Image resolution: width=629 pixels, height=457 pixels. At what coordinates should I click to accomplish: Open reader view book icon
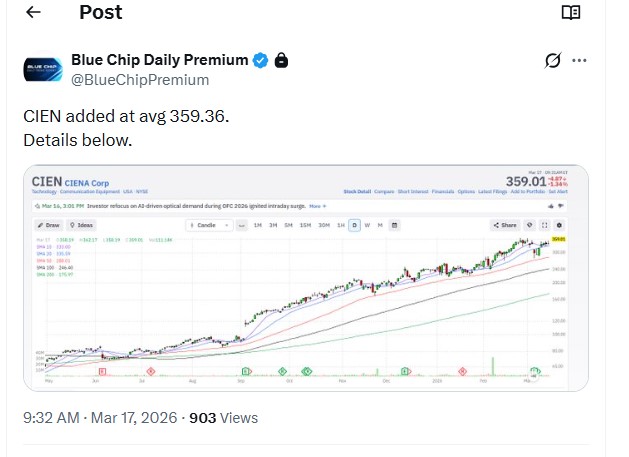tap(570, 12)
